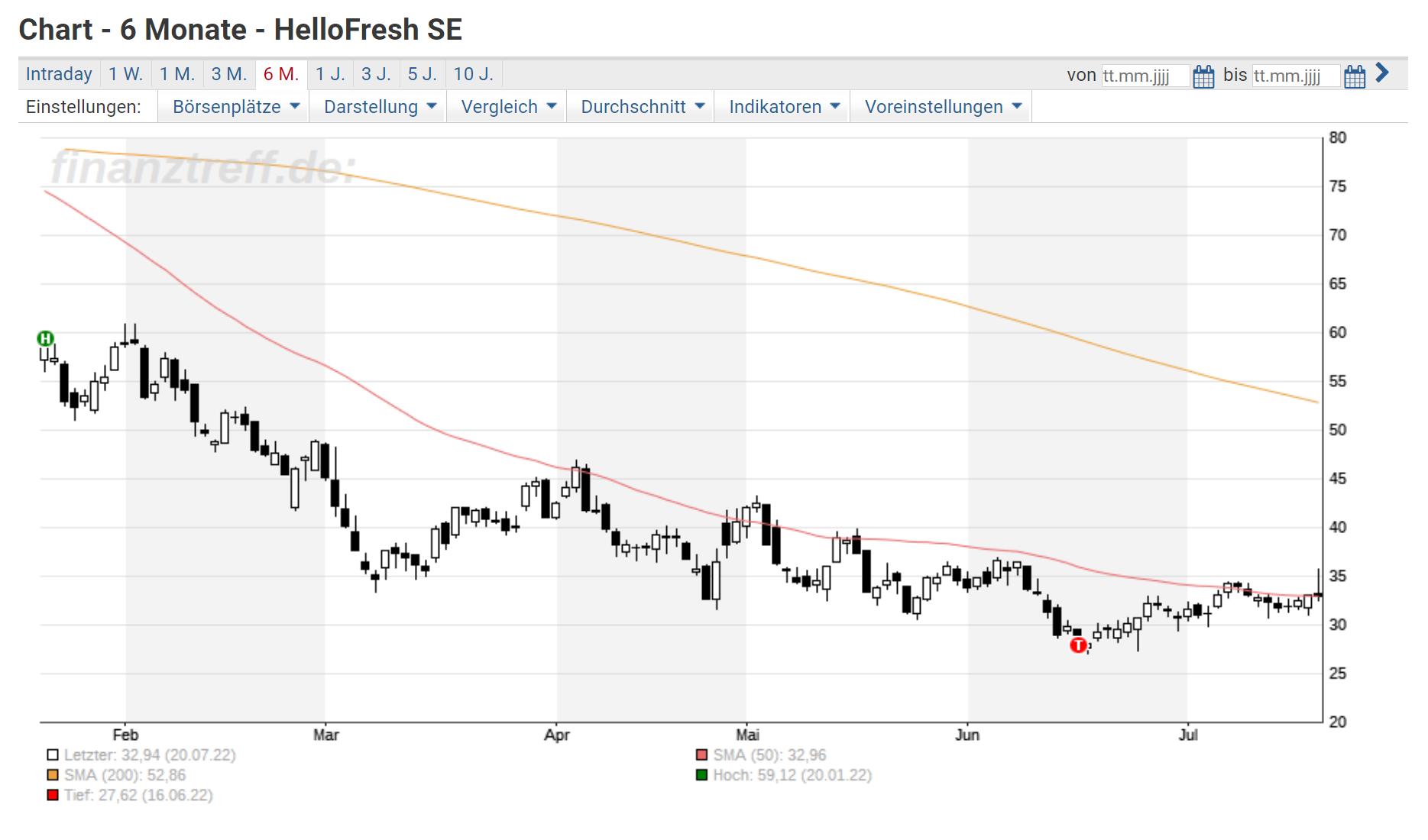Click the green Hoch legend swatch
Viewport: 1428px width, 840px height.
(x=702, y=775)
